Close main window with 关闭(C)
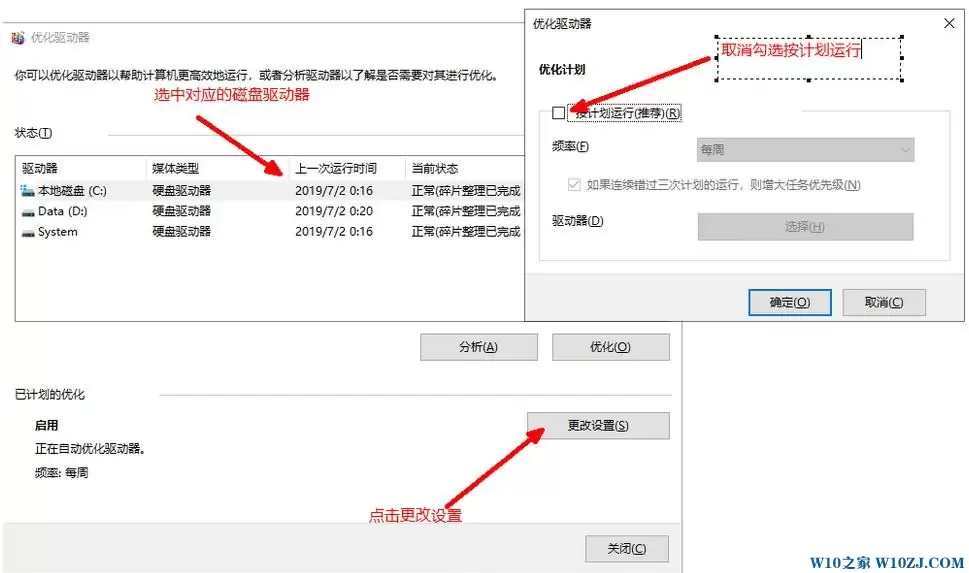 click(x=626, y=549)
